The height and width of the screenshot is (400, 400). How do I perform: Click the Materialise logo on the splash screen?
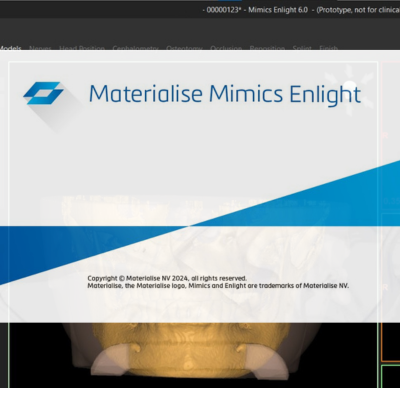pos(43,93)
